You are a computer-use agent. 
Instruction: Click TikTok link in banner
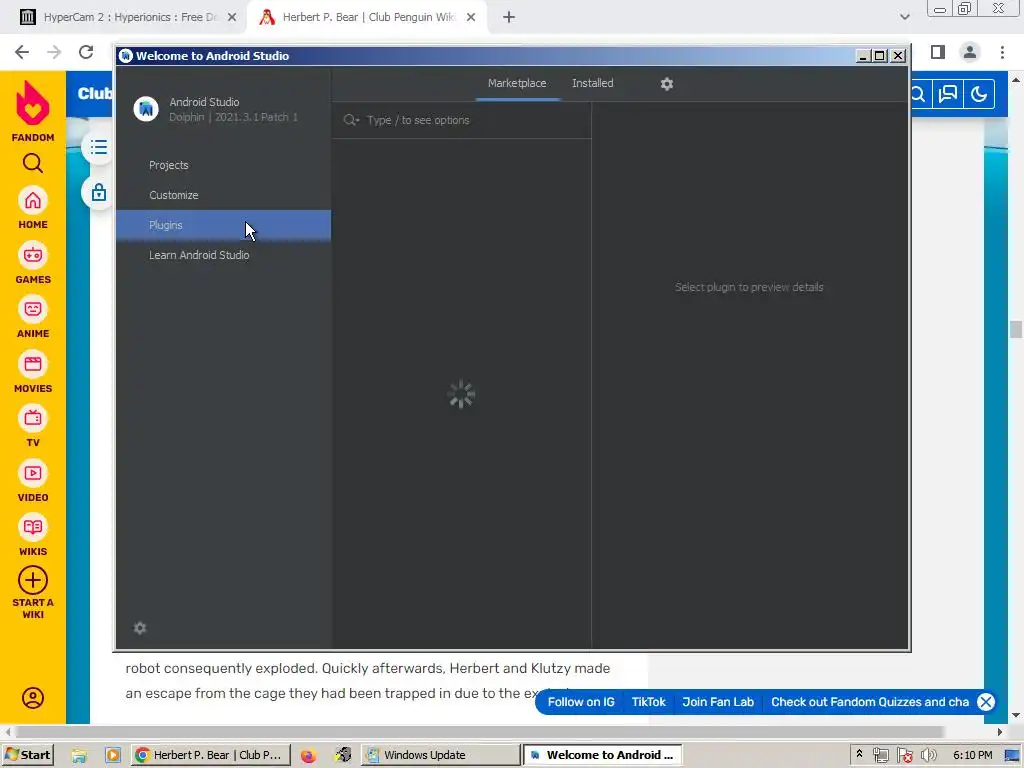[x=648, y=702]
